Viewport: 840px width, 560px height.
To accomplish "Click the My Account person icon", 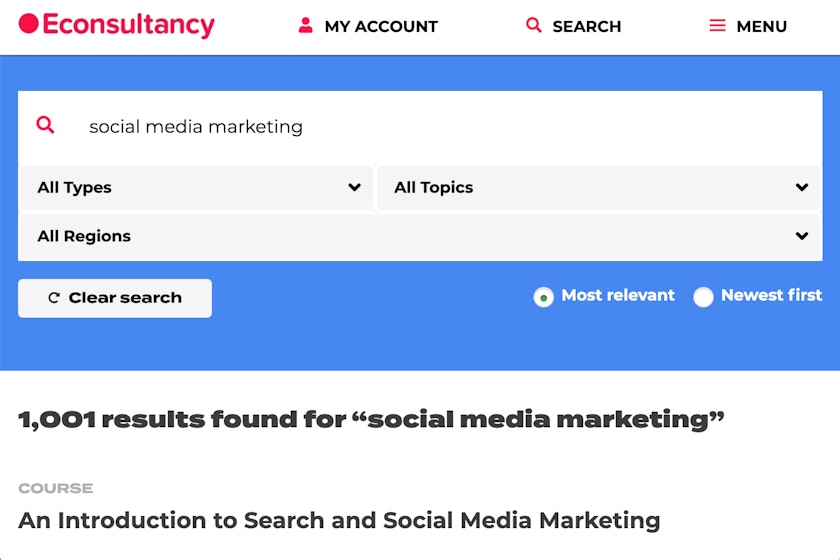I will click(306, 26).
